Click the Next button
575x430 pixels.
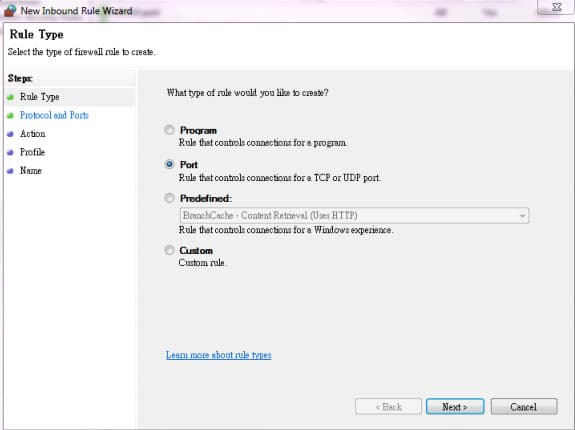[455, 407]
